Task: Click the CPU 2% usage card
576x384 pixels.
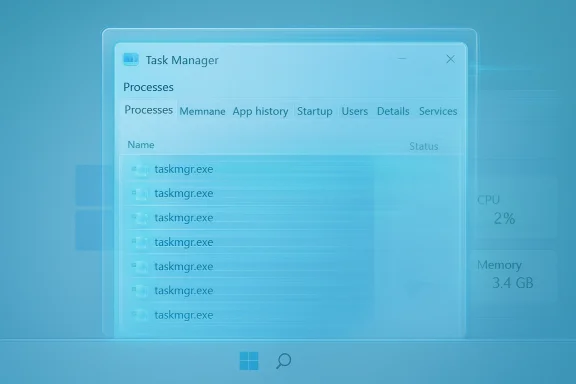Action: [513, 208]
